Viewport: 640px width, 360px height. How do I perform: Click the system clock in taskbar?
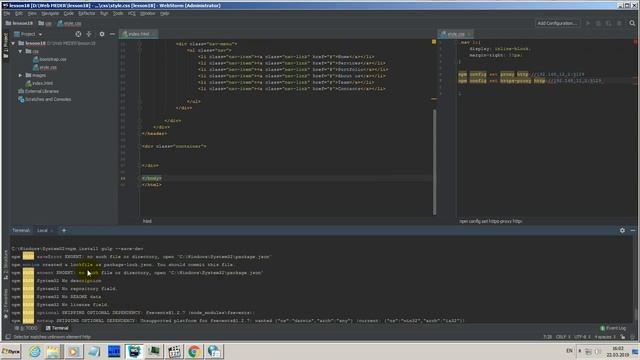tap(618, 351)
